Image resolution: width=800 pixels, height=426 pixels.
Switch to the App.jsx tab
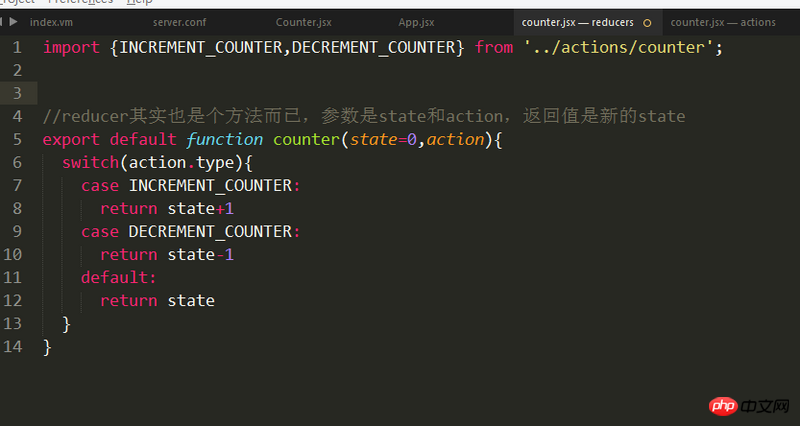pos(416,22)
